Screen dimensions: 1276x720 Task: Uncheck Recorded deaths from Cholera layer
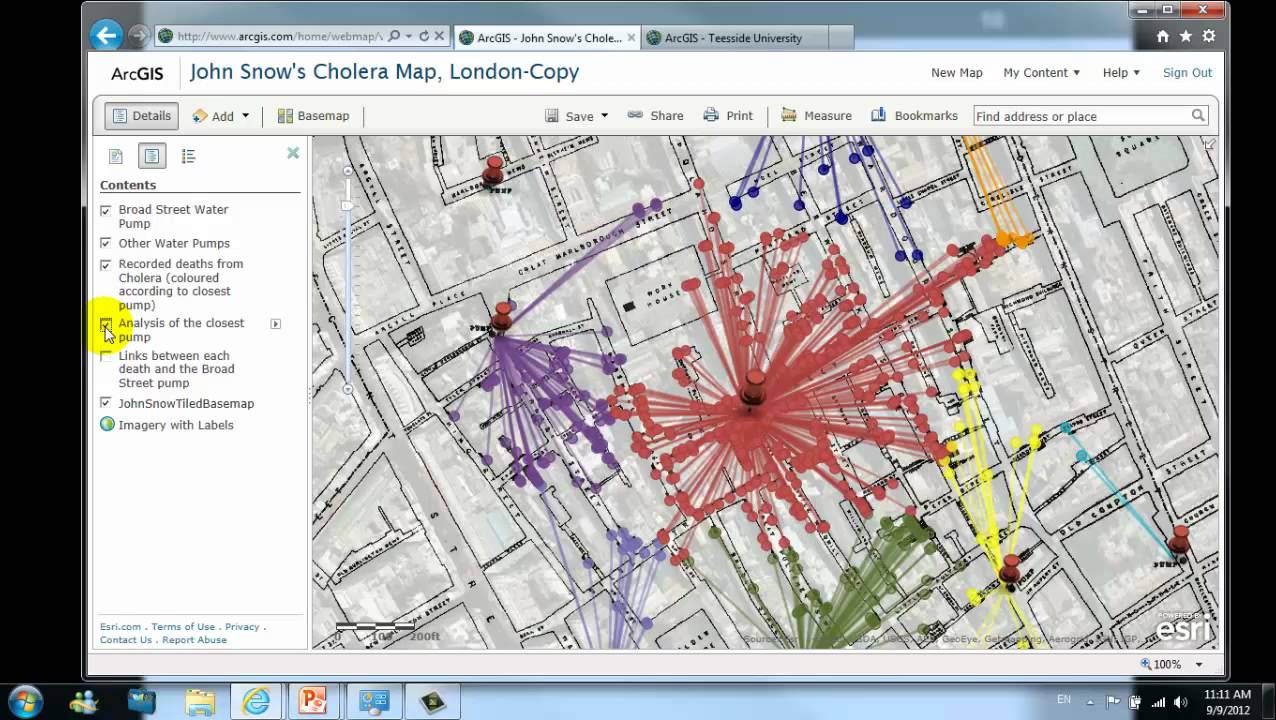pos(106,265)
